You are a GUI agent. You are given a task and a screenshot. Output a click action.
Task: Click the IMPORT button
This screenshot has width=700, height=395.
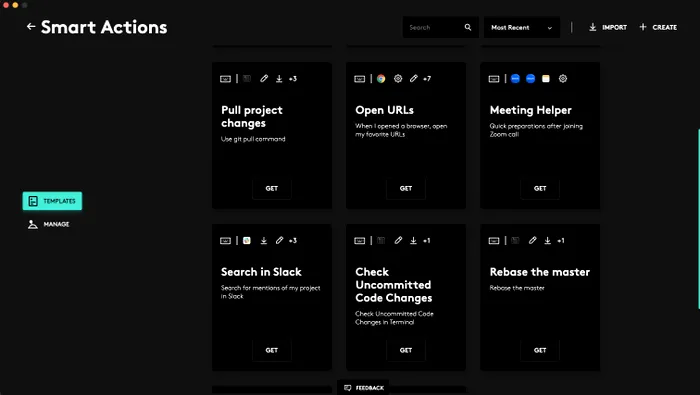tap(608, 27)
